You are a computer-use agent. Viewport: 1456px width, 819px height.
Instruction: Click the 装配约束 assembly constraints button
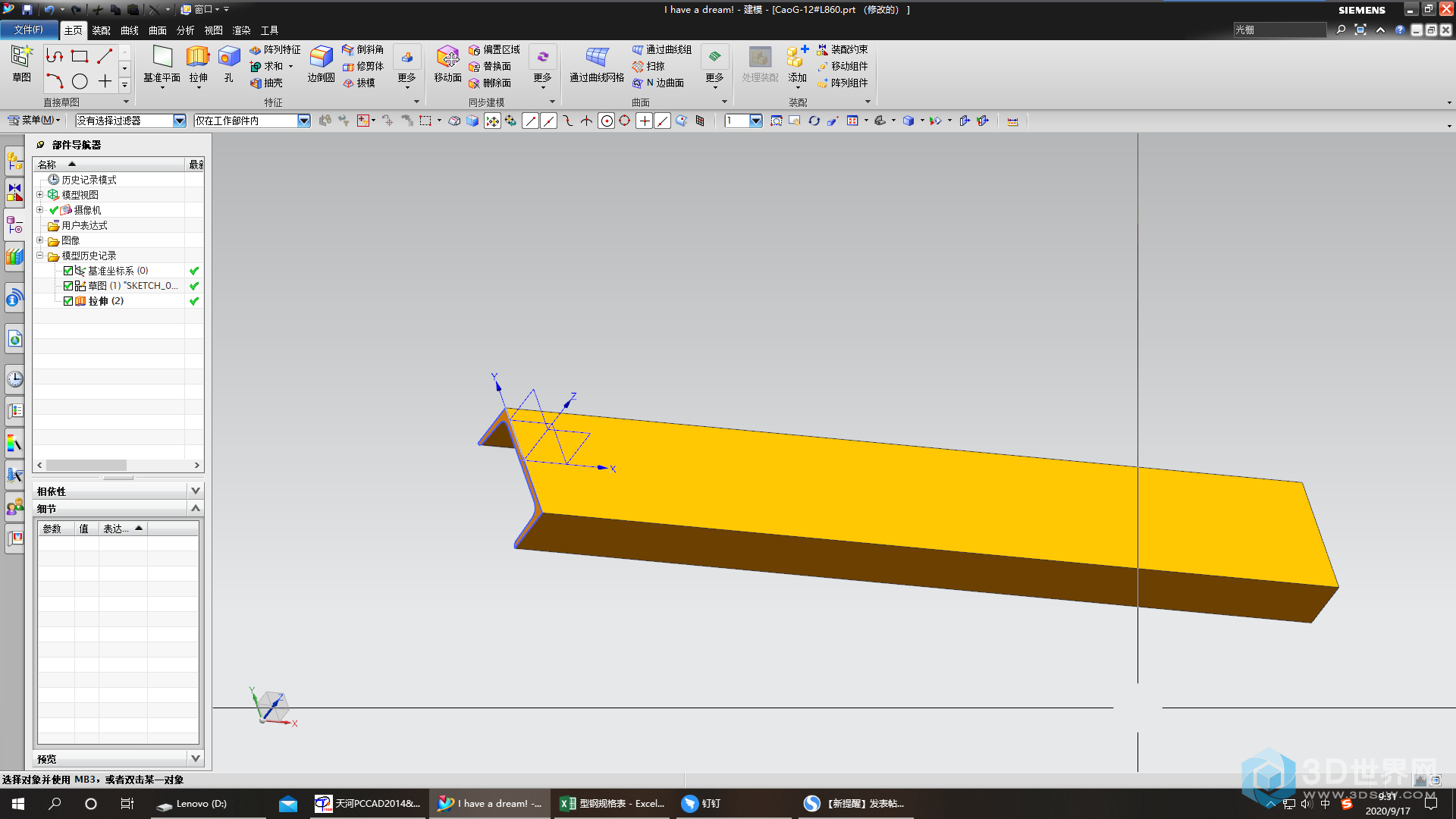[842, 49]
